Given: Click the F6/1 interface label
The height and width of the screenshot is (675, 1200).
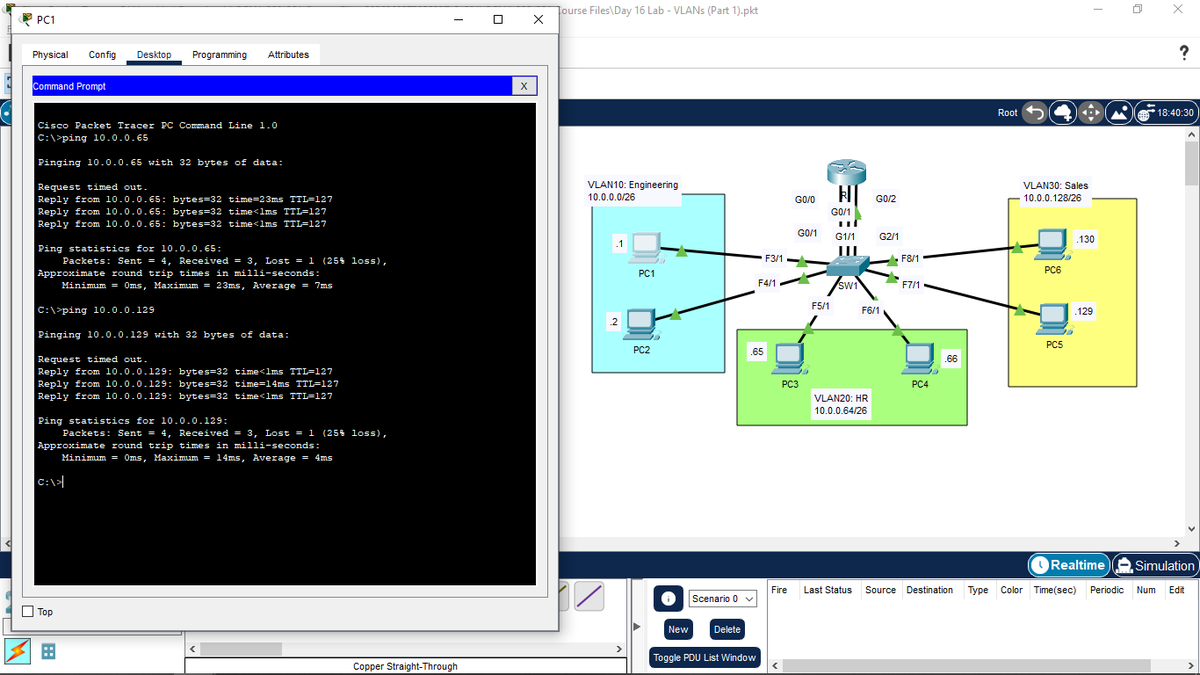Looking at the screenshot, I should (x=870, y=310).
